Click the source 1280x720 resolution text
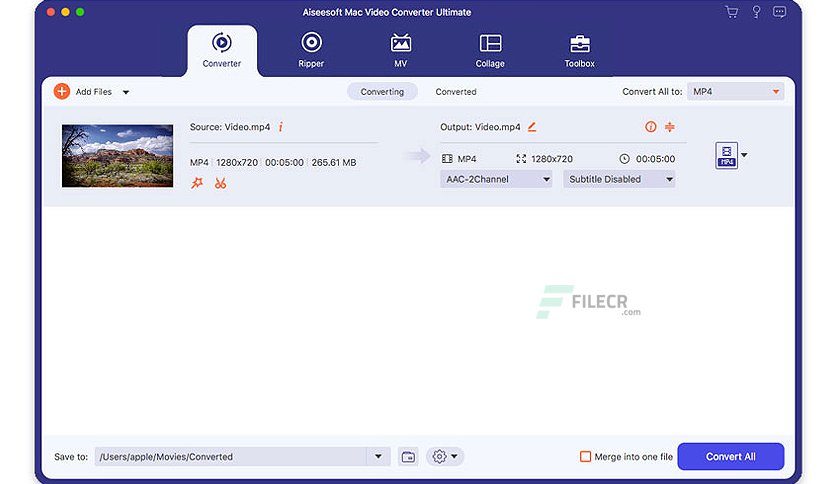The image size is (836, 484). point(237,162)
